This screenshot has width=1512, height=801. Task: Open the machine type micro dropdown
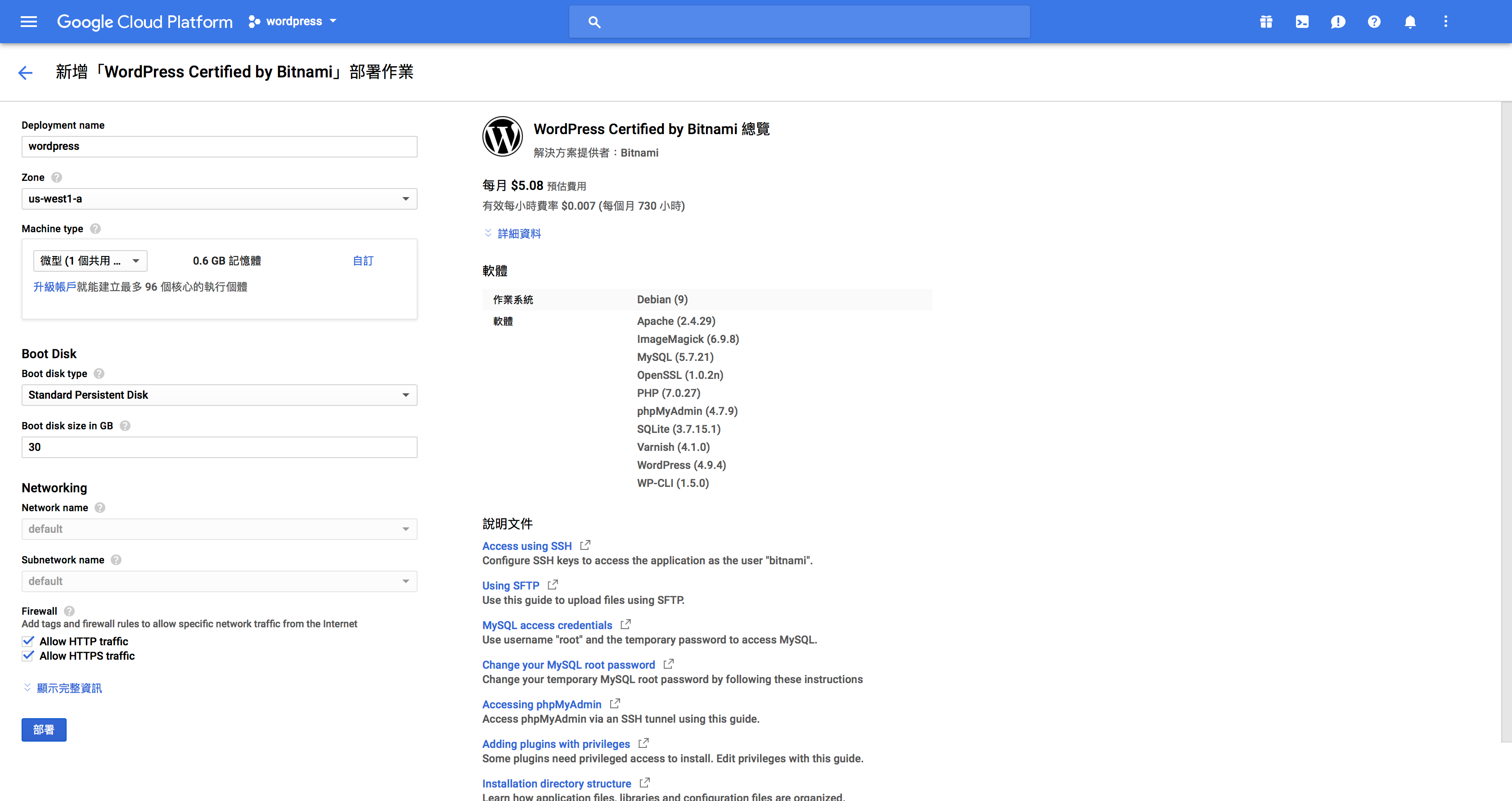[x=90, y=261]
